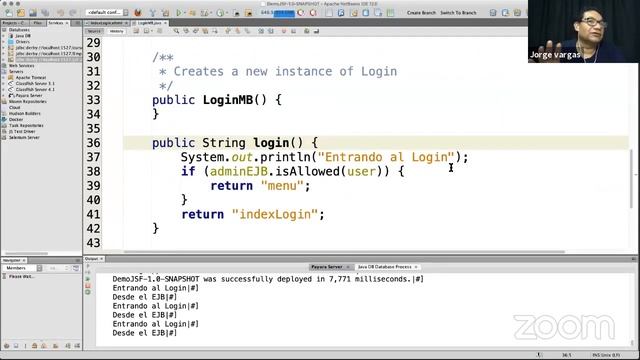Click the Create Branch button
Viewport: 640px width, 360px height.
coord(421,13)
